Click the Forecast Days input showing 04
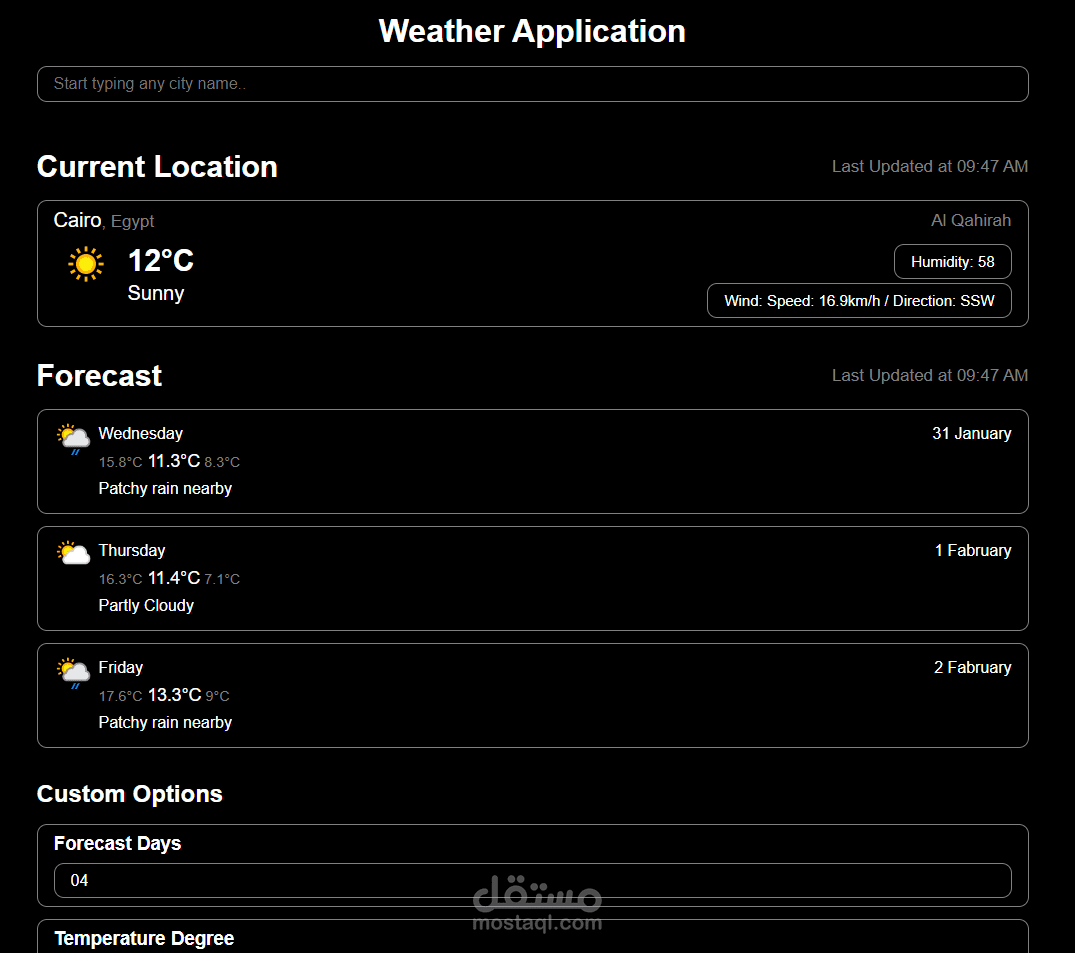The height and width of the screenshot is (953, 1075). 532,880
